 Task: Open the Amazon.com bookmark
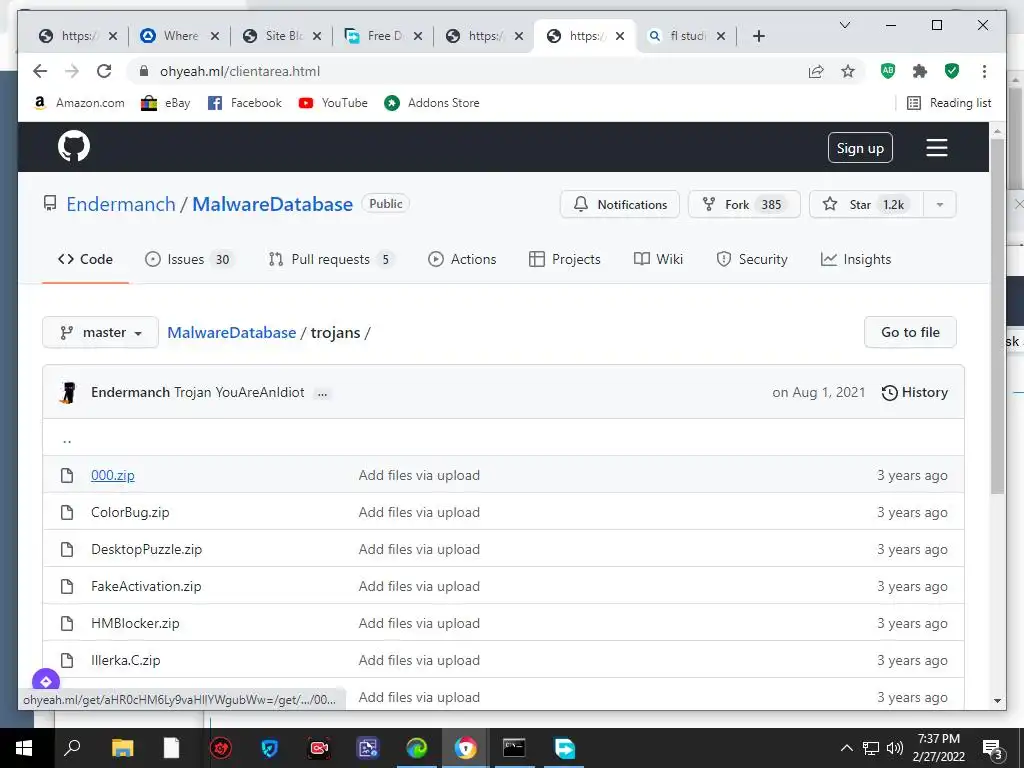[78, 103]
